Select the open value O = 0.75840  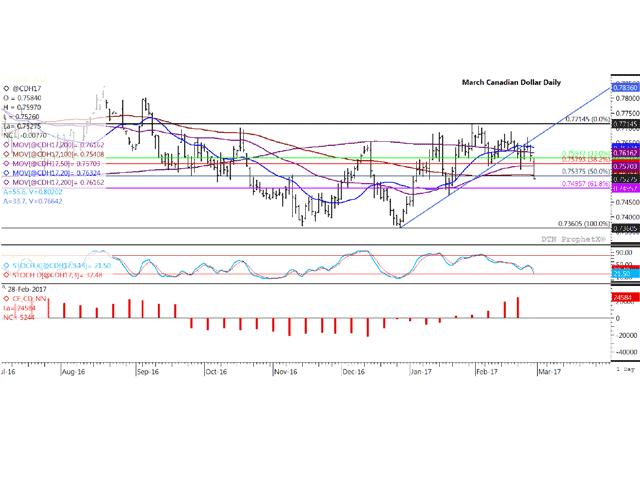pos(22,98)
